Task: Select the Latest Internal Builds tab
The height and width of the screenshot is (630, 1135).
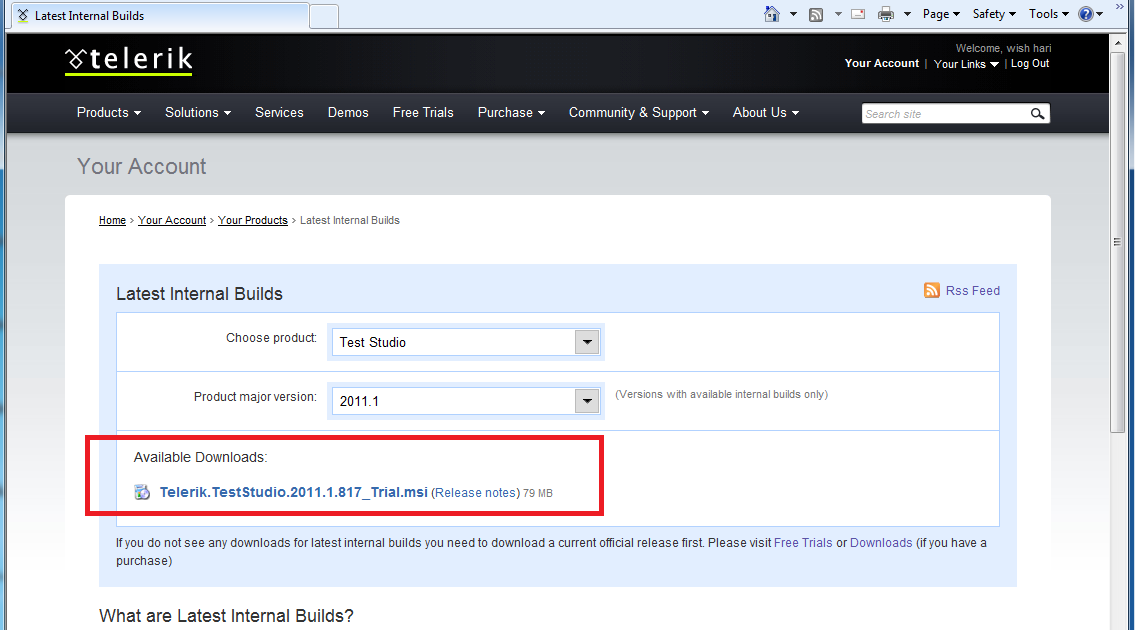Action: tap(159, 15)
